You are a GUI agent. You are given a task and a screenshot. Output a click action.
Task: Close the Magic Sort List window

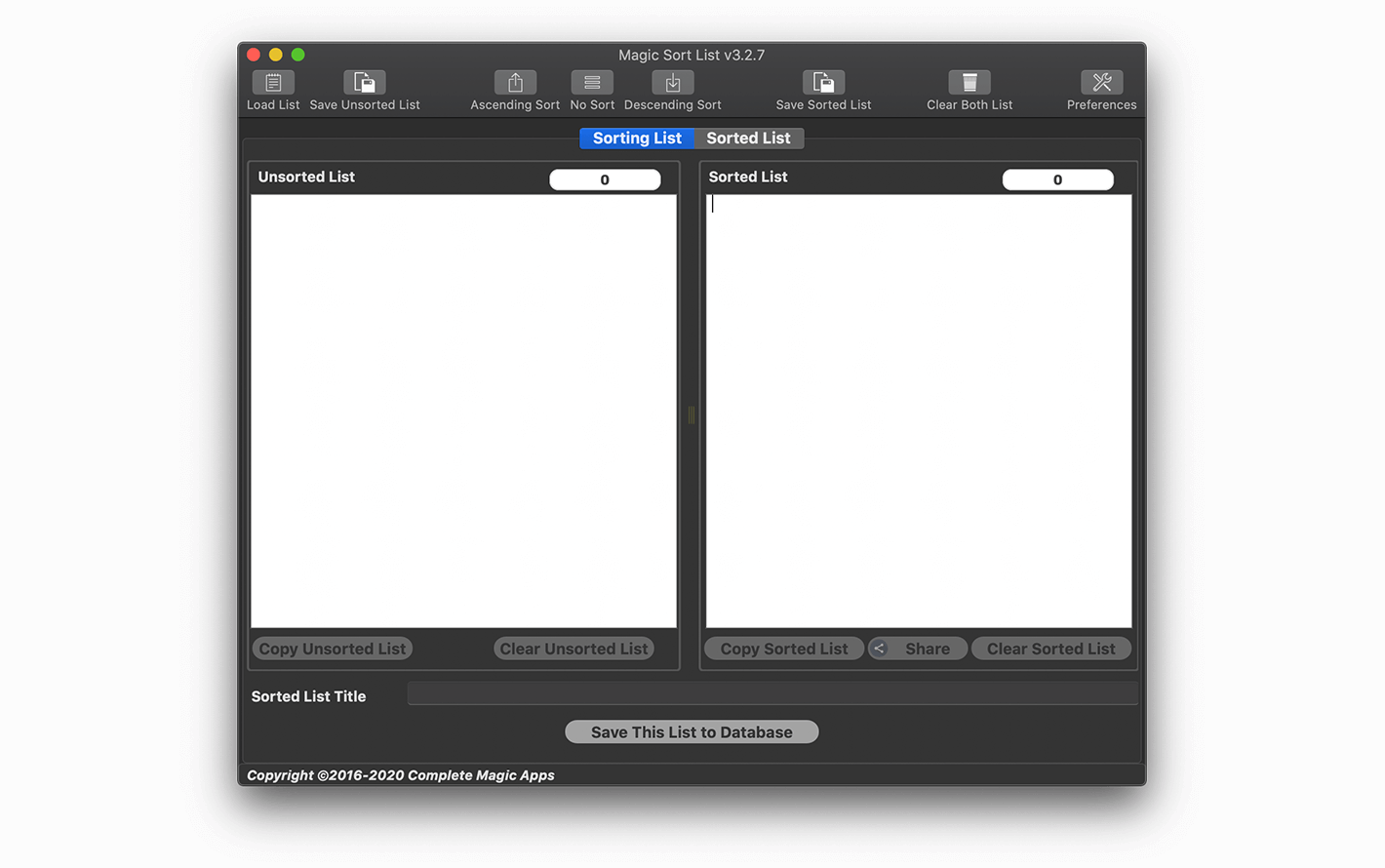coord(254,55)
